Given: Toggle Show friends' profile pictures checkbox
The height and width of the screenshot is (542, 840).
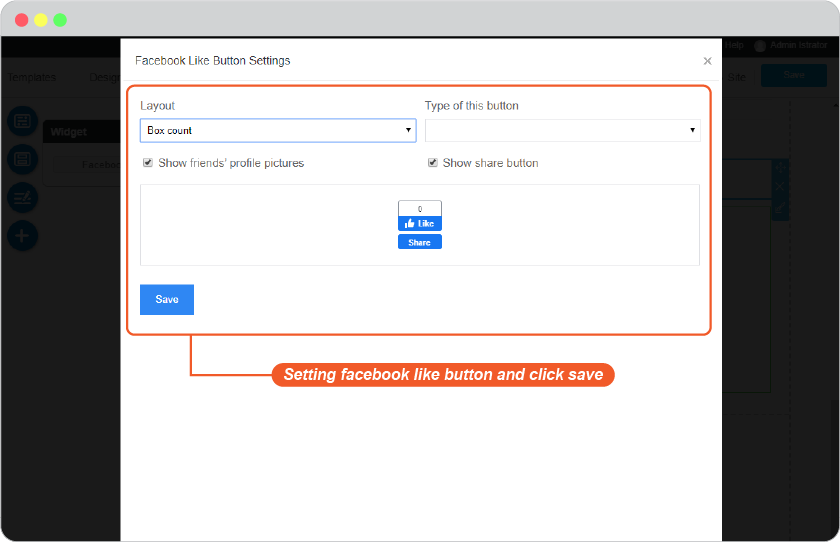Looking at the screenshot, I should pyautogui.click(x=148, y=163).
